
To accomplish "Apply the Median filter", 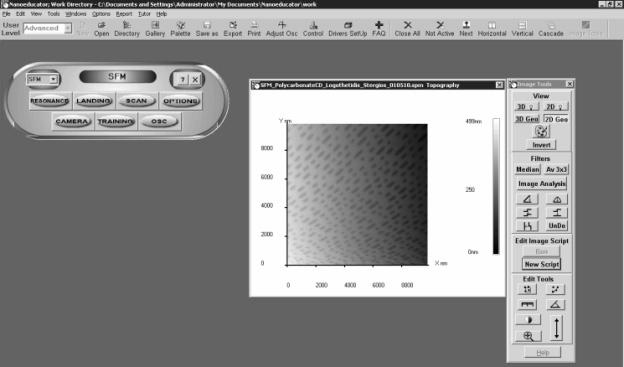I will point(527,169).
